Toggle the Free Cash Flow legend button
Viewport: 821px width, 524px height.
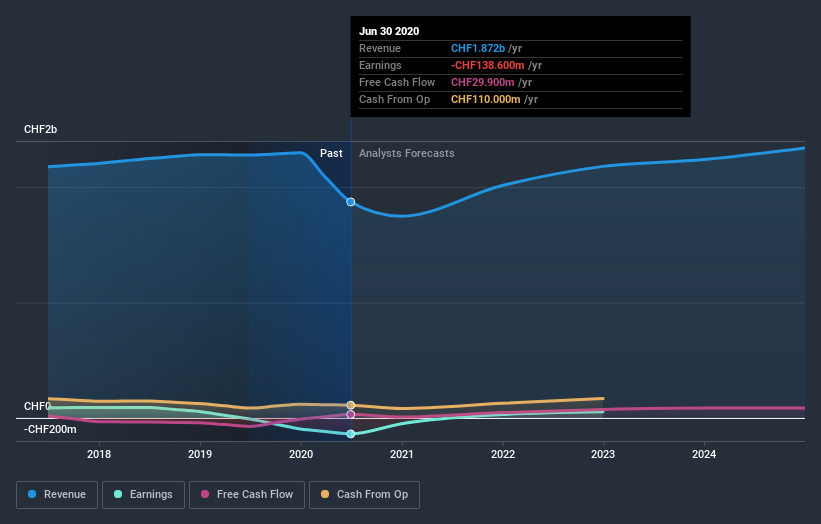click(x=247, y=495)
